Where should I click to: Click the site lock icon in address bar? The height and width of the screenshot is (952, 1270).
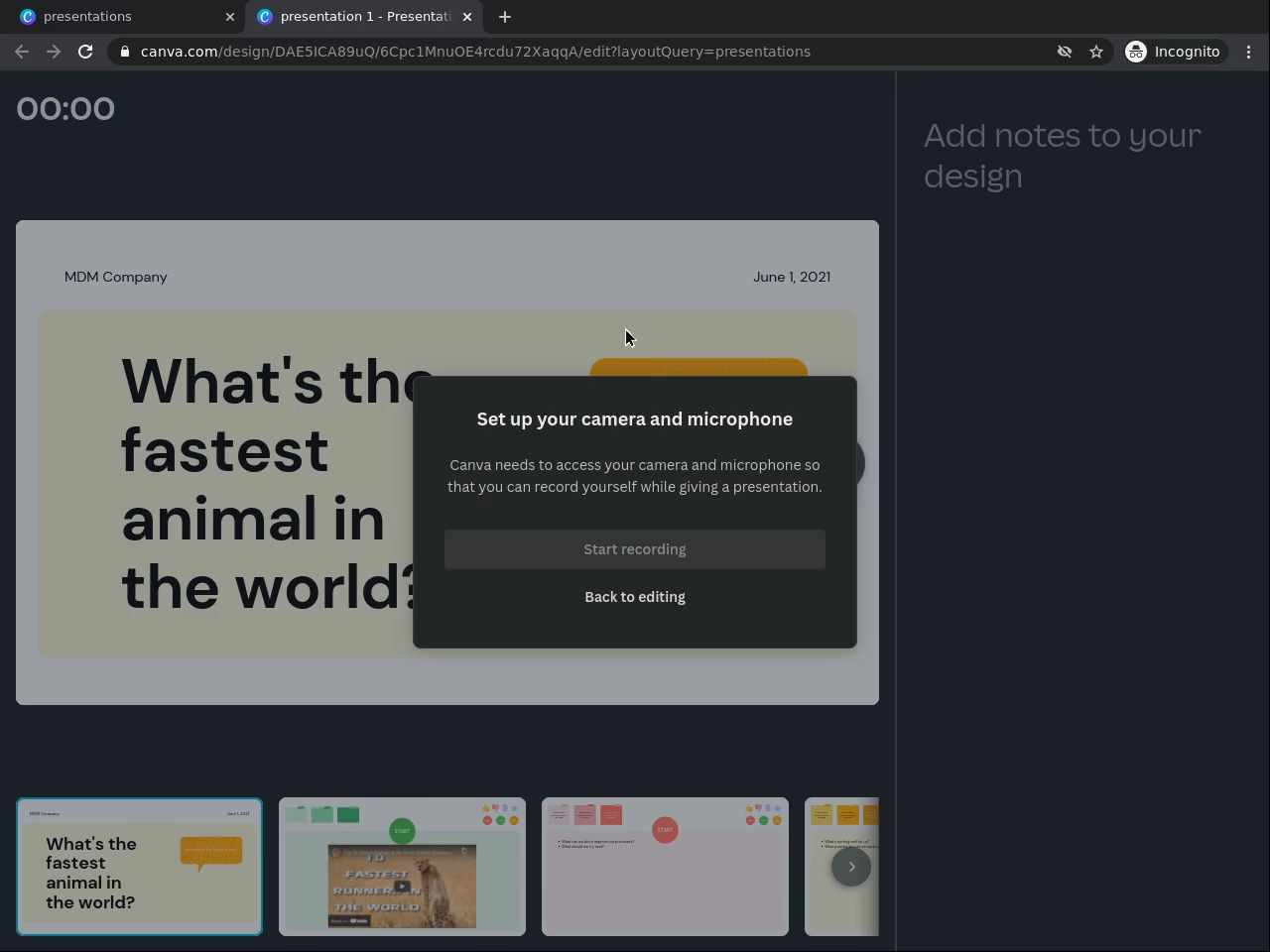click(x=124, y=52)
